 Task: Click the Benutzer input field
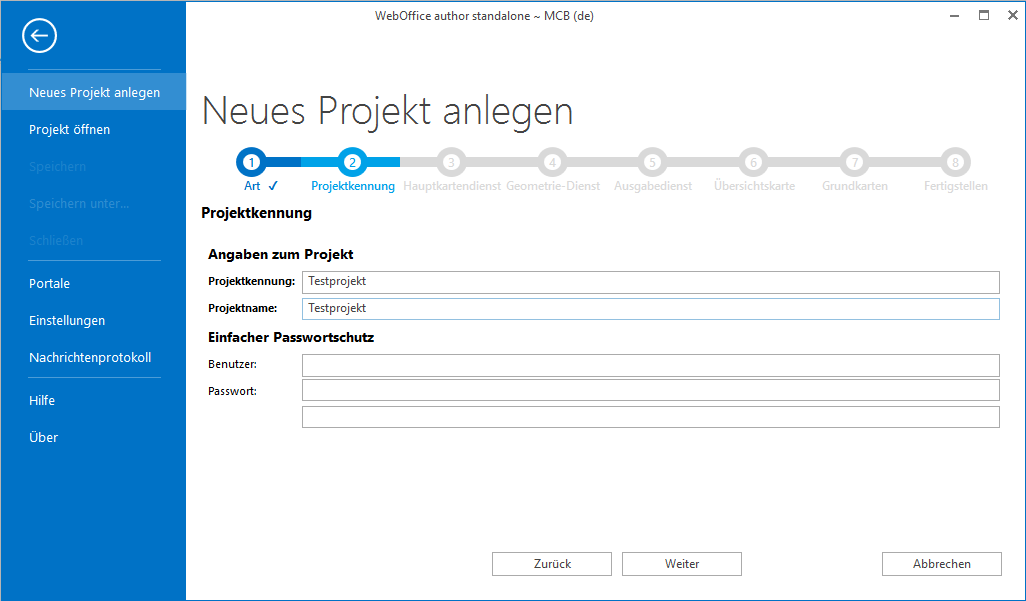pos(650,365)
